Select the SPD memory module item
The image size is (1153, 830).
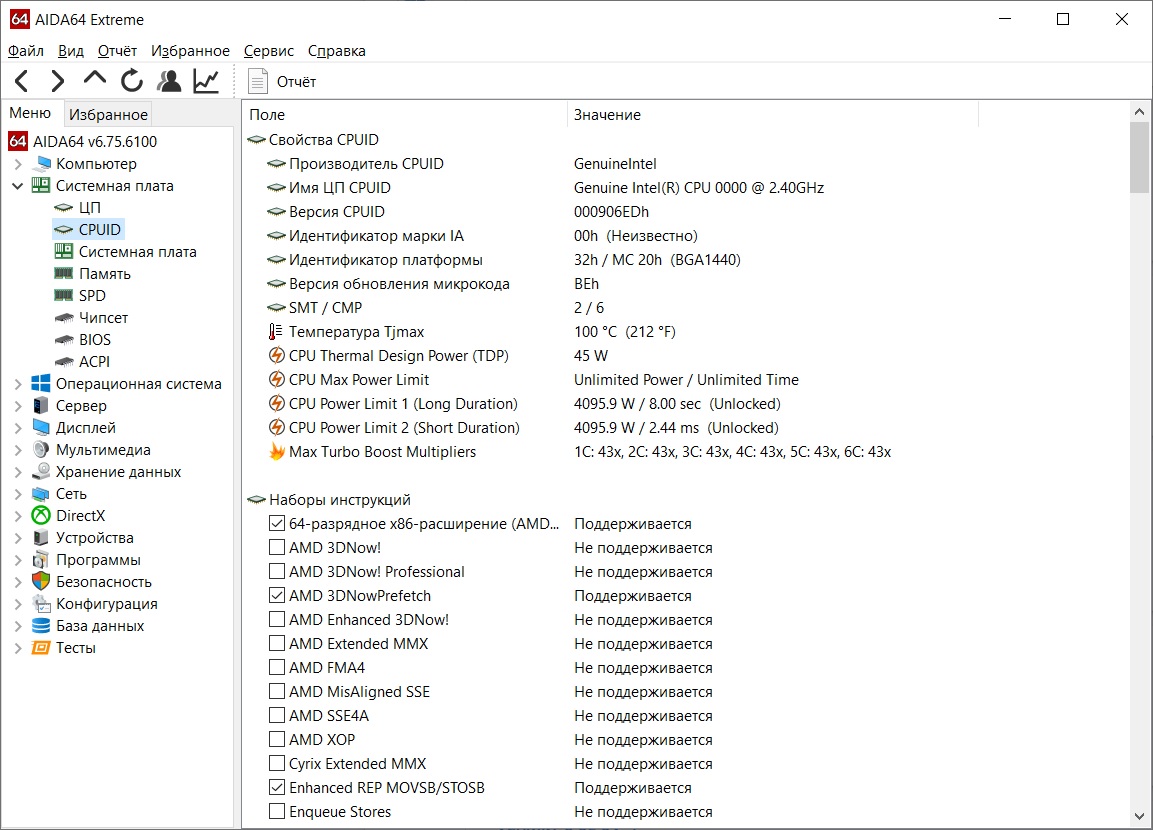[x=92, y=295]
